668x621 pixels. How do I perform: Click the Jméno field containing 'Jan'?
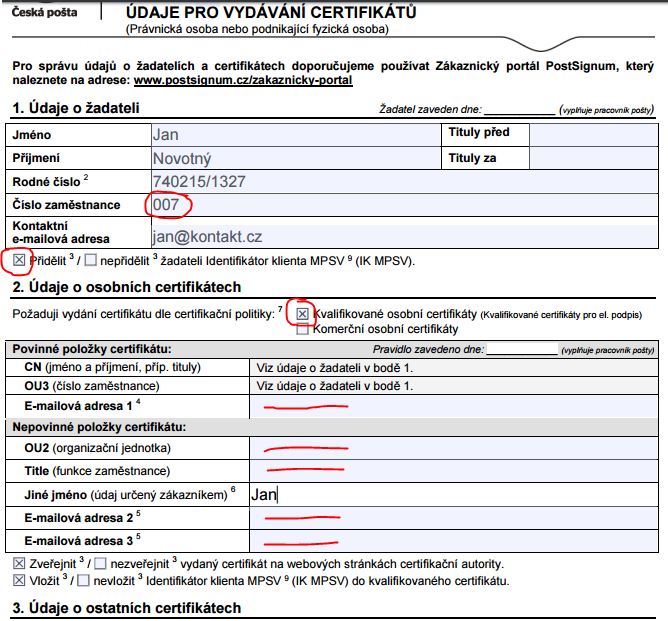[292, 133]
